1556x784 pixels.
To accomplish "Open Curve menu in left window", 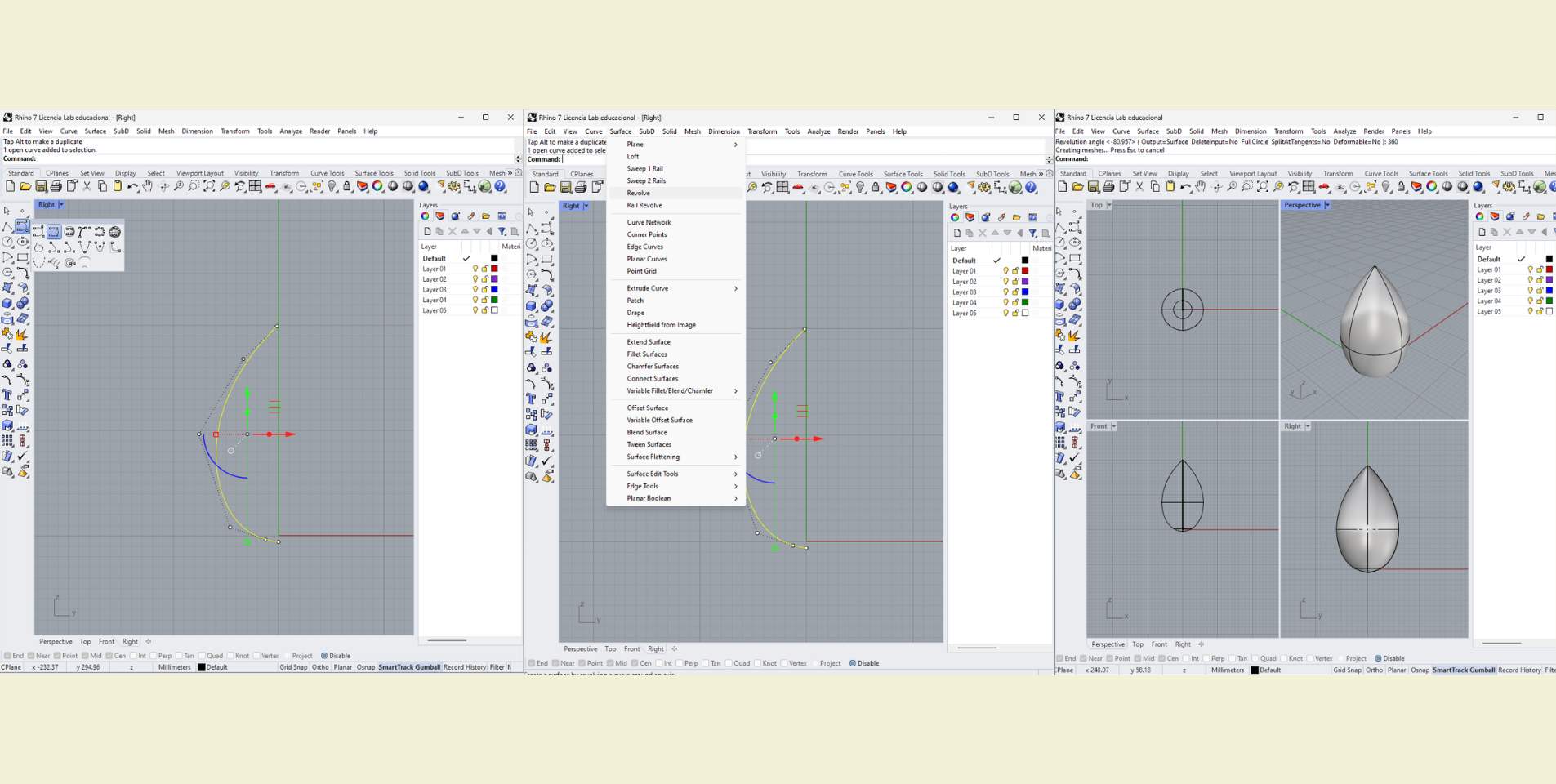I will tap(69, 131).
